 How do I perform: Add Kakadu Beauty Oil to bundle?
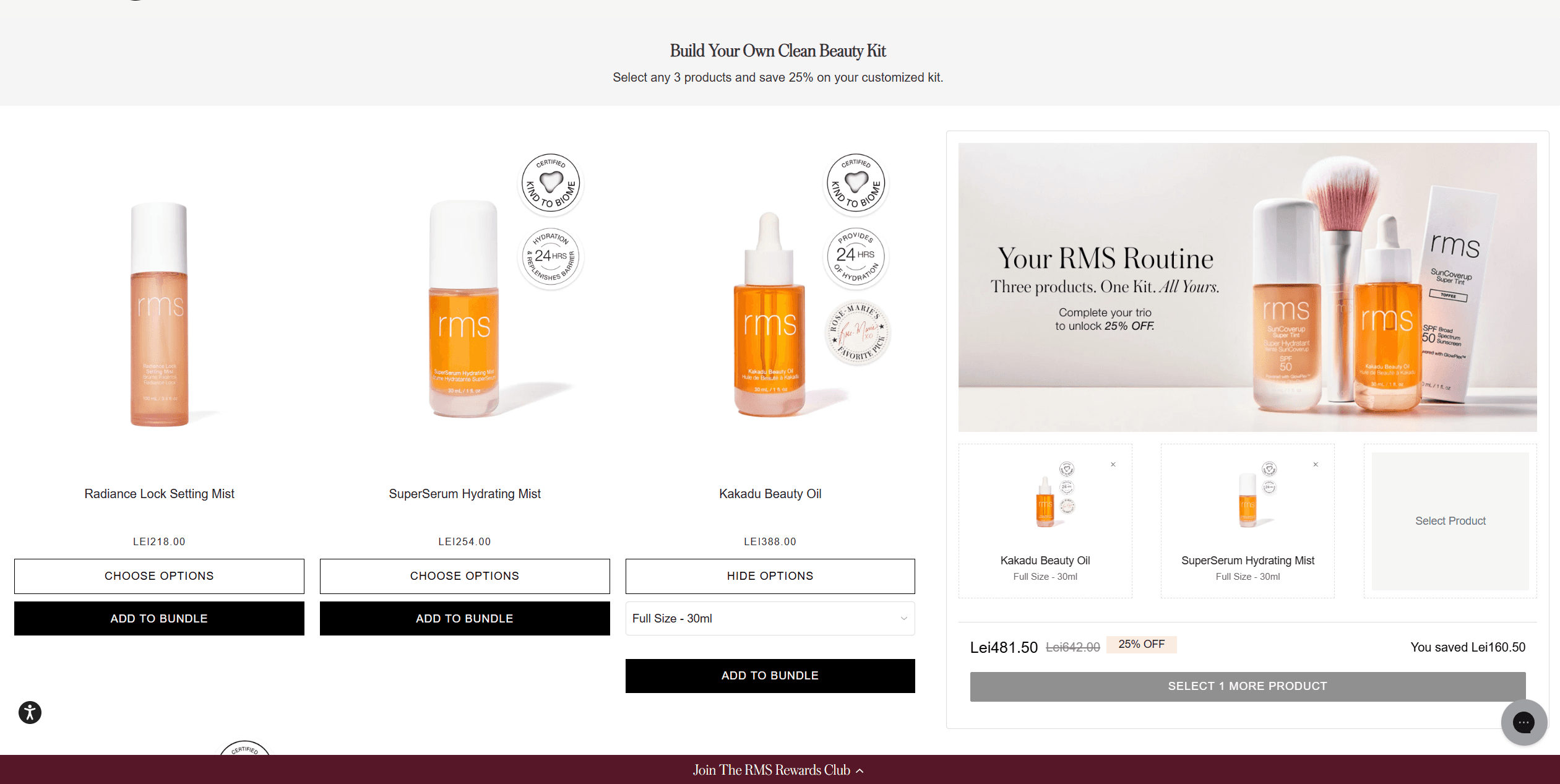[x=770, y=676]
